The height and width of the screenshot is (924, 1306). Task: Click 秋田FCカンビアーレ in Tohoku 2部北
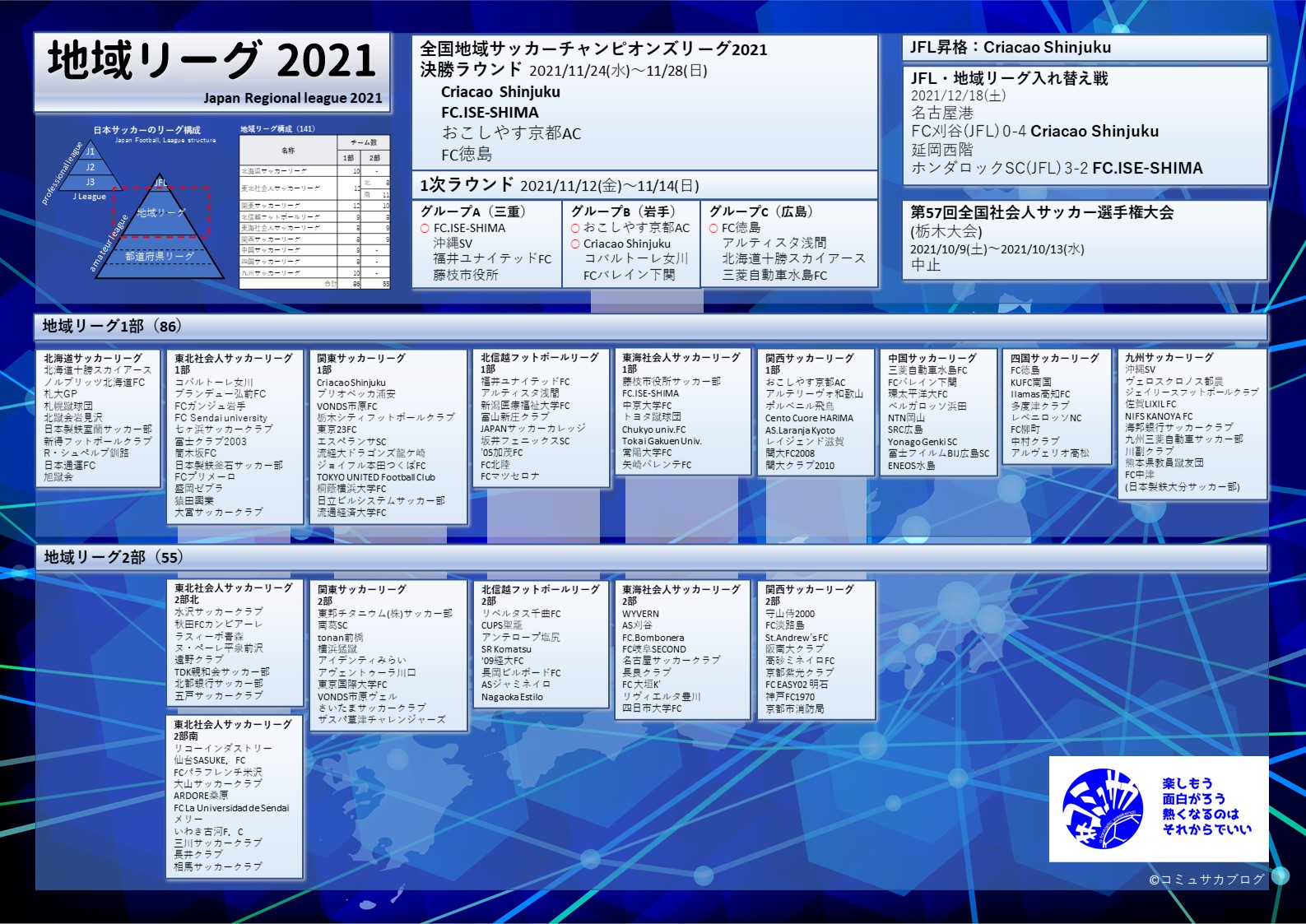(x=218, y=624)
